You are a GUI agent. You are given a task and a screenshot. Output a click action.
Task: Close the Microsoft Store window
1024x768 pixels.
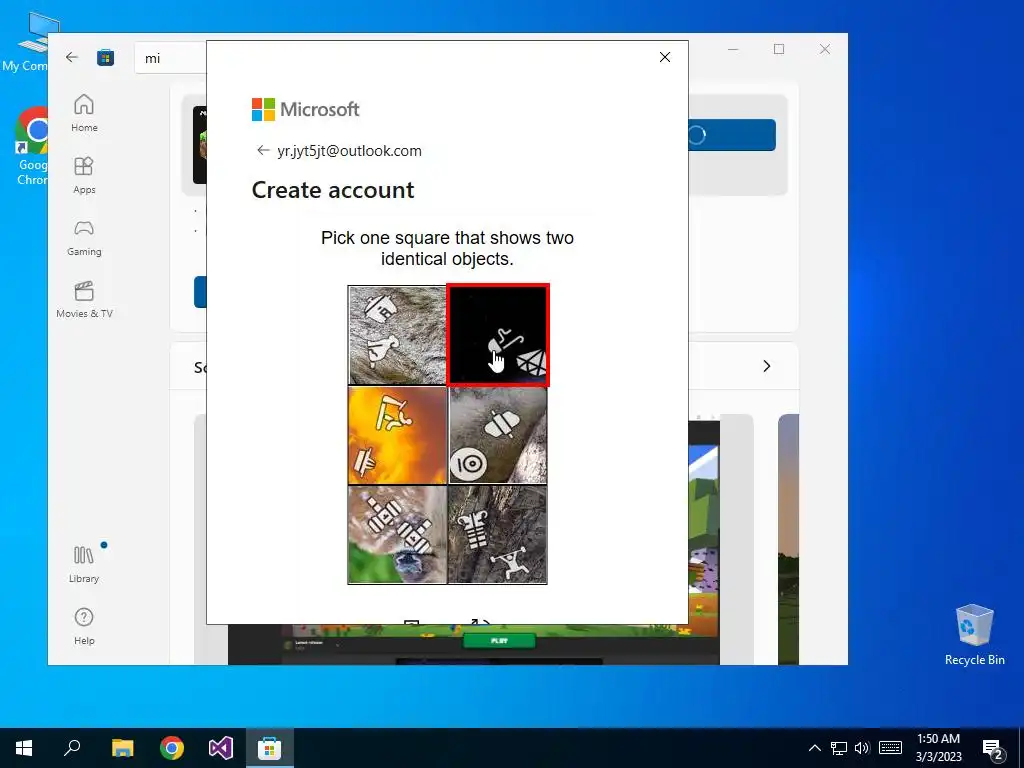click(x=825, y=50)
